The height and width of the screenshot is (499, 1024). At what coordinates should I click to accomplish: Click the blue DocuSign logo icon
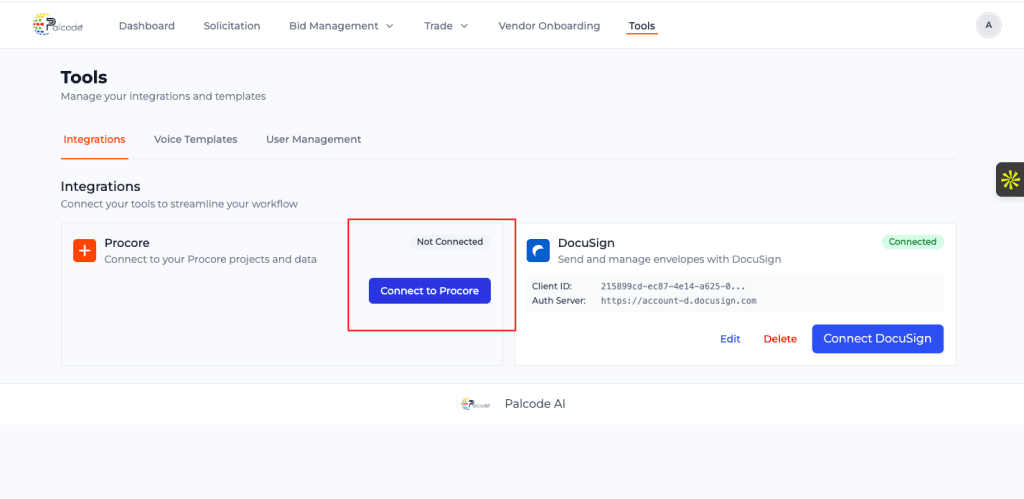[x=538, y=250]
